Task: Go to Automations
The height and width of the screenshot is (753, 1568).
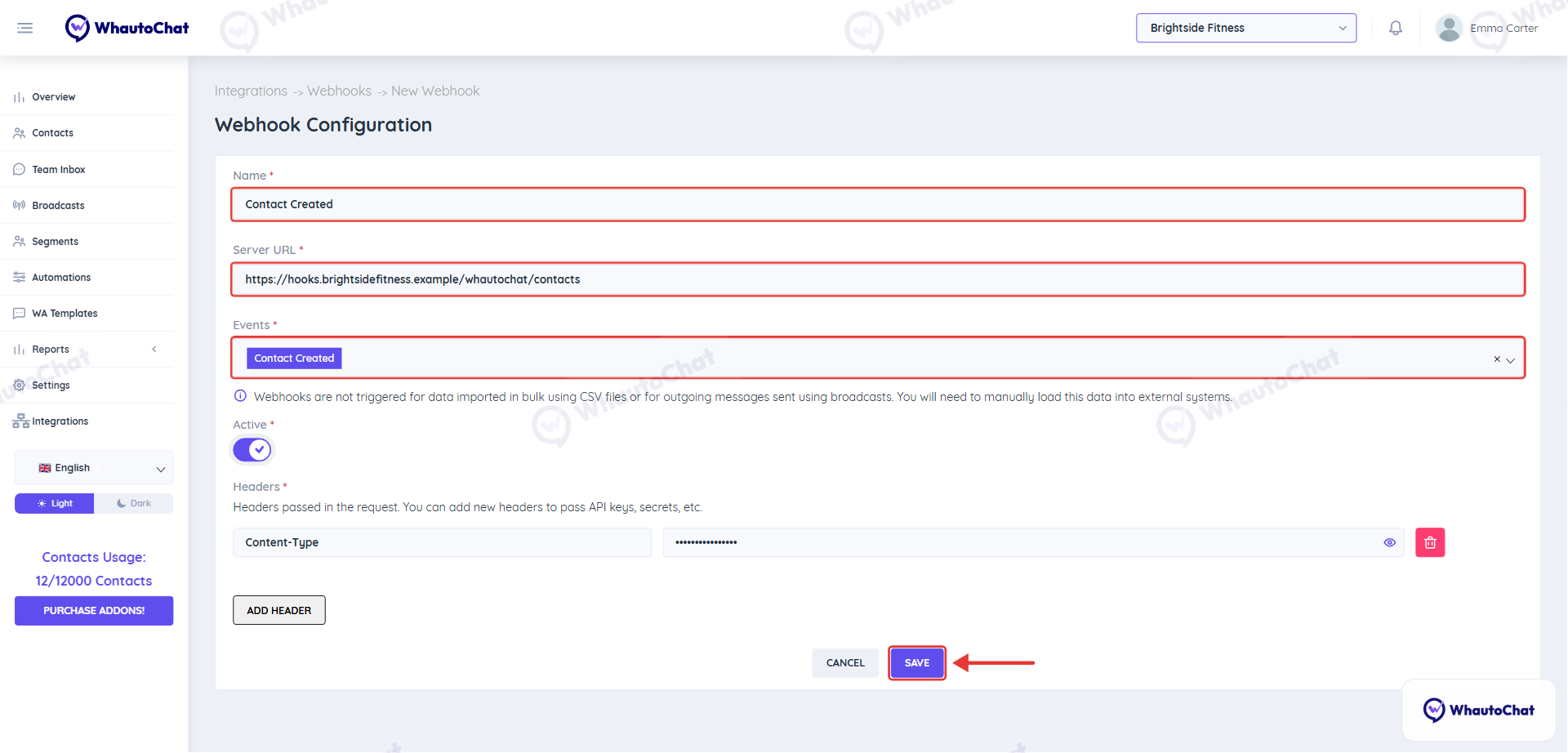Action: click(x=61, y=278)
